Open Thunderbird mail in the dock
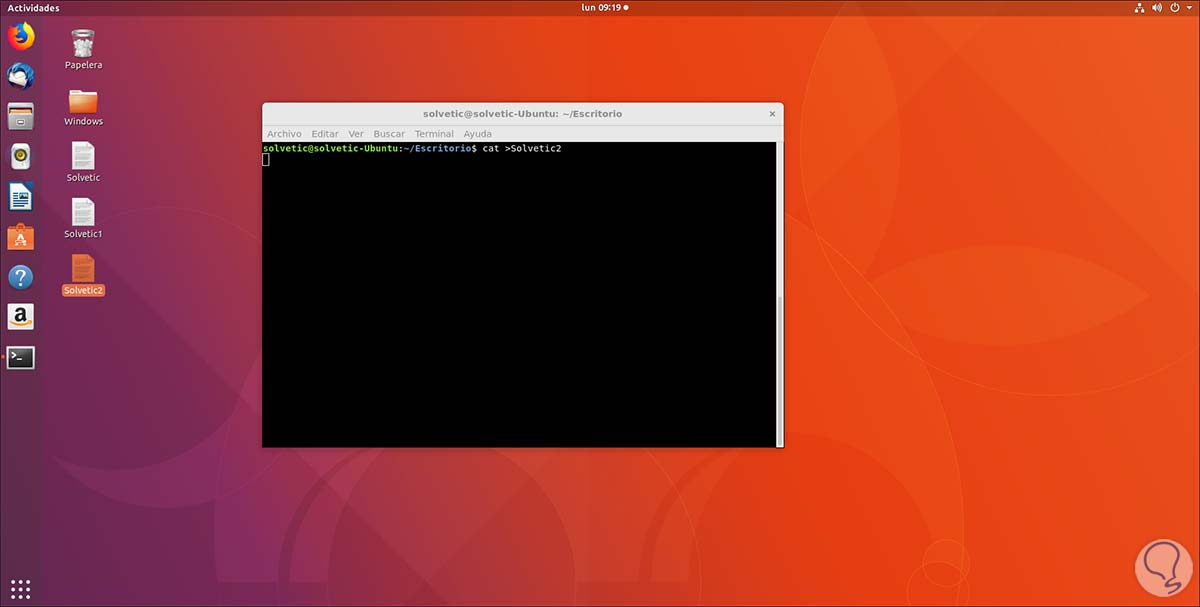Image resolution: width=1200 pixels, height=607 pixels. (x=20, y=76)
